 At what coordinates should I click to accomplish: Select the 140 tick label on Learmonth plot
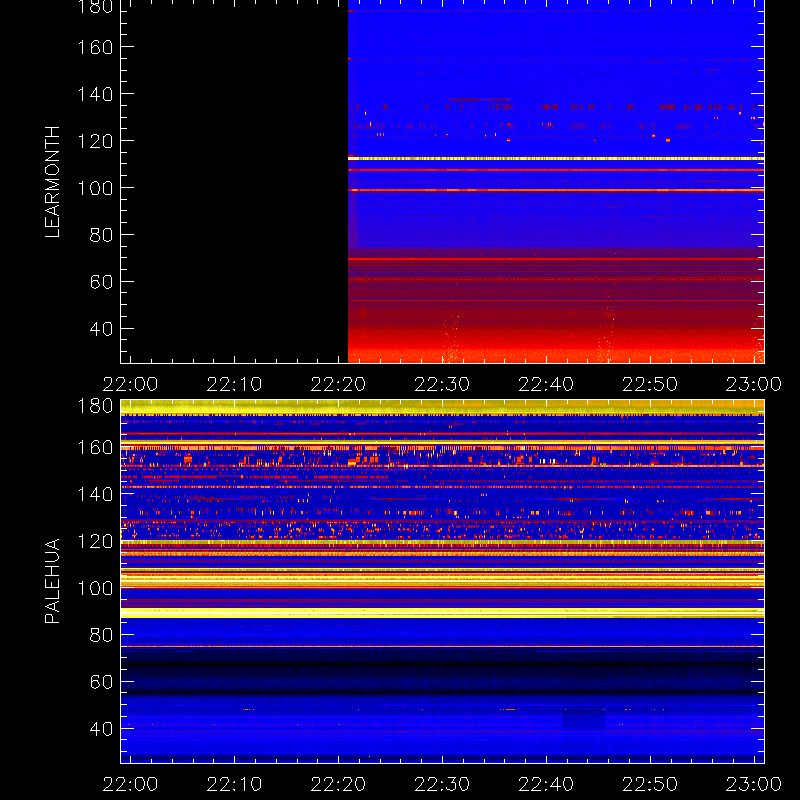95,94
